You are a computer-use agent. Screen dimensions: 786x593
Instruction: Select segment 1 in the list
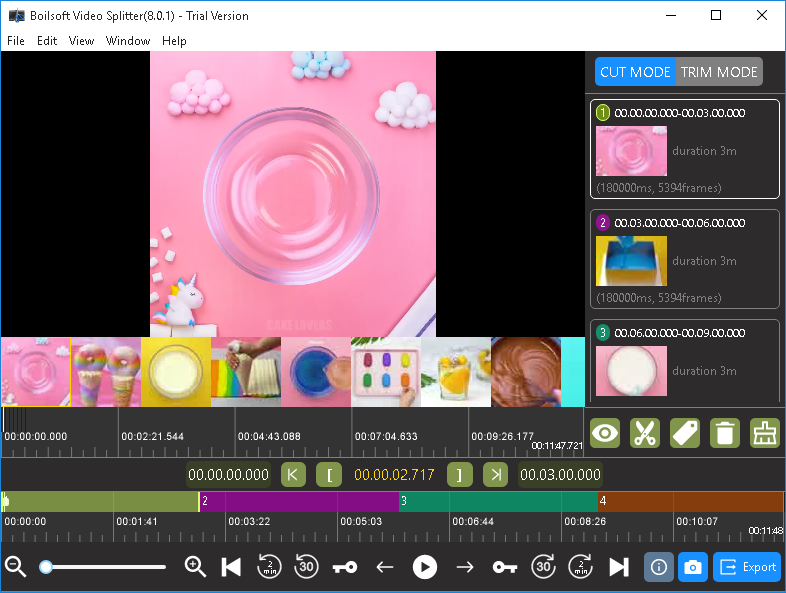(x=685, y=149)
